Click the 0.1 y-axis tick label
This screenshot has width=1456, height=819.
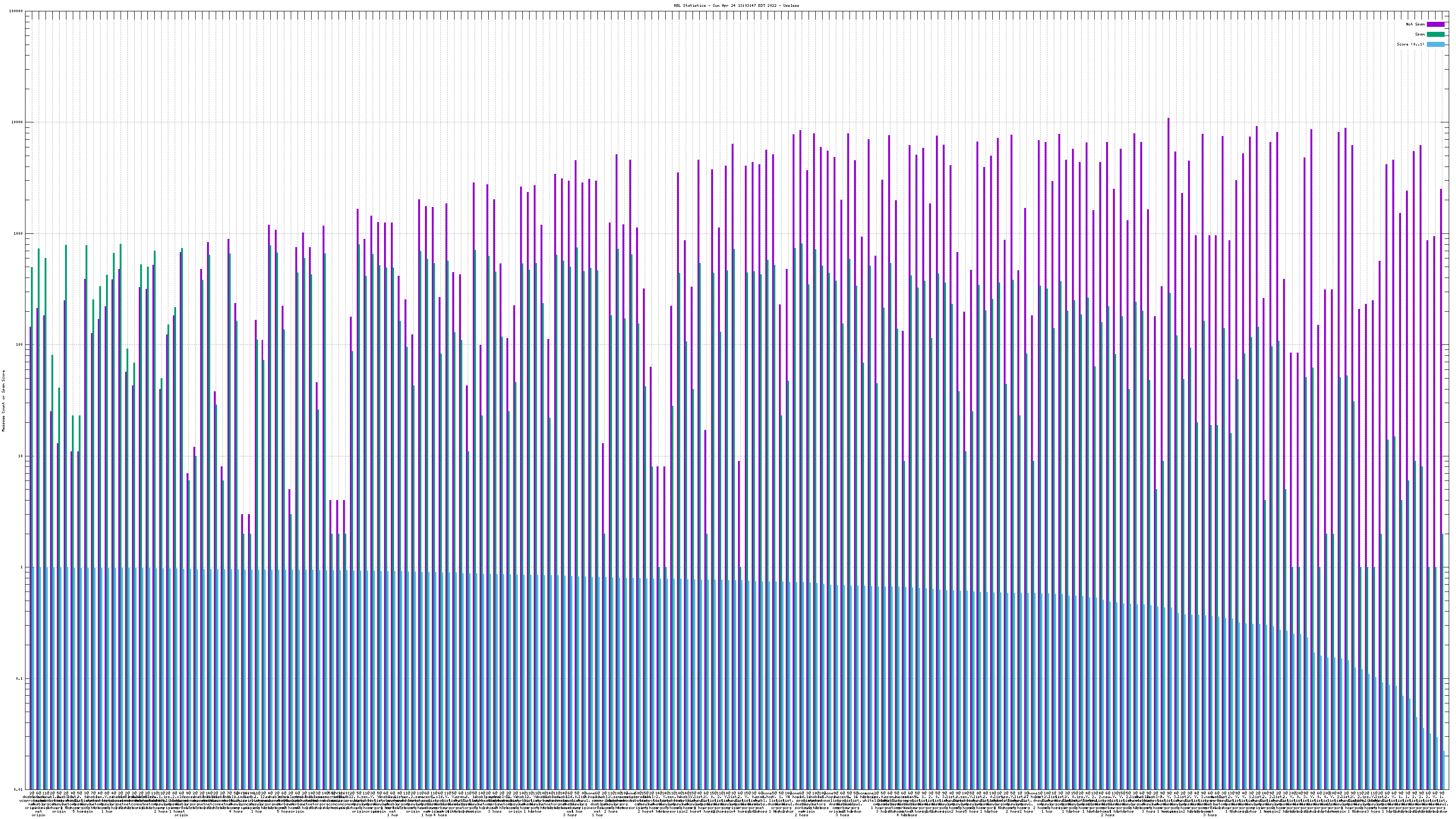[20, 679]
